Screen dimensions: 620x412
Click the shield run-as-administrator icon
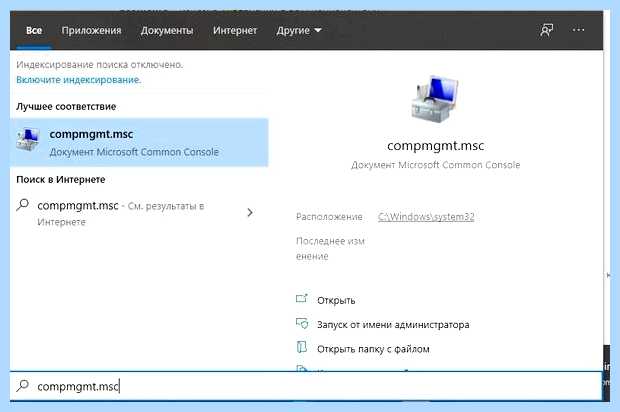click(302, 323)
